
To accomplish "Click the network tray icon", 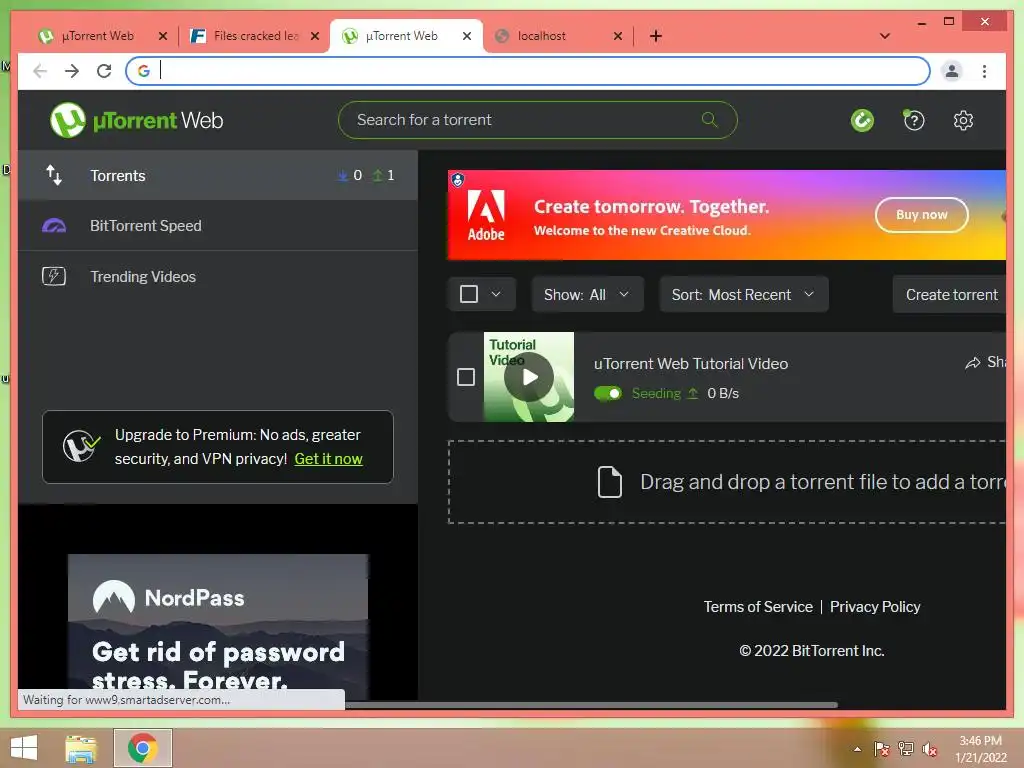I will coord(906,748).
